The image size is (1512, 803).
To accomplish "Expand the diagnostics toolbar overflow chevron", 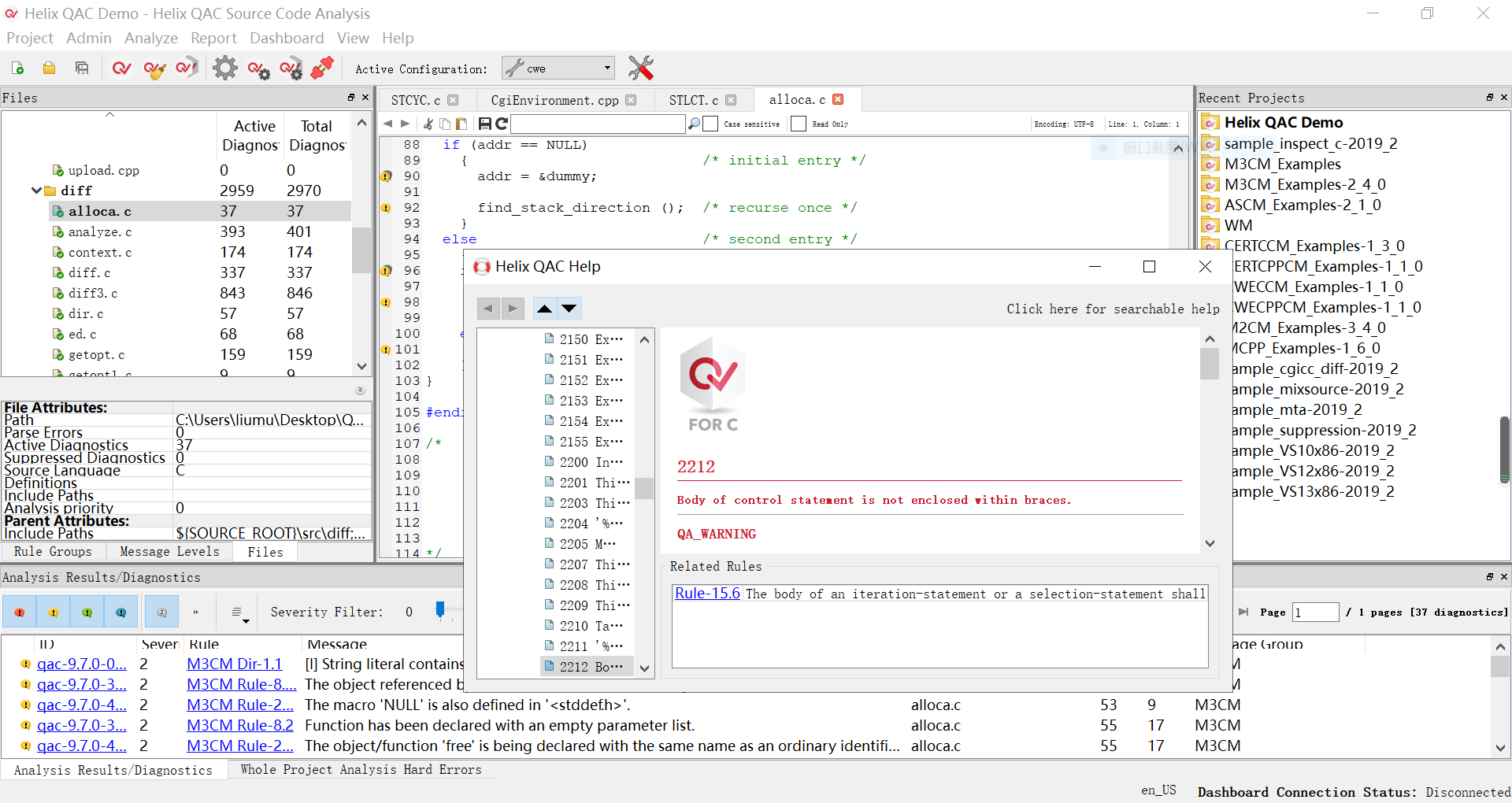I will click(196, 612).
